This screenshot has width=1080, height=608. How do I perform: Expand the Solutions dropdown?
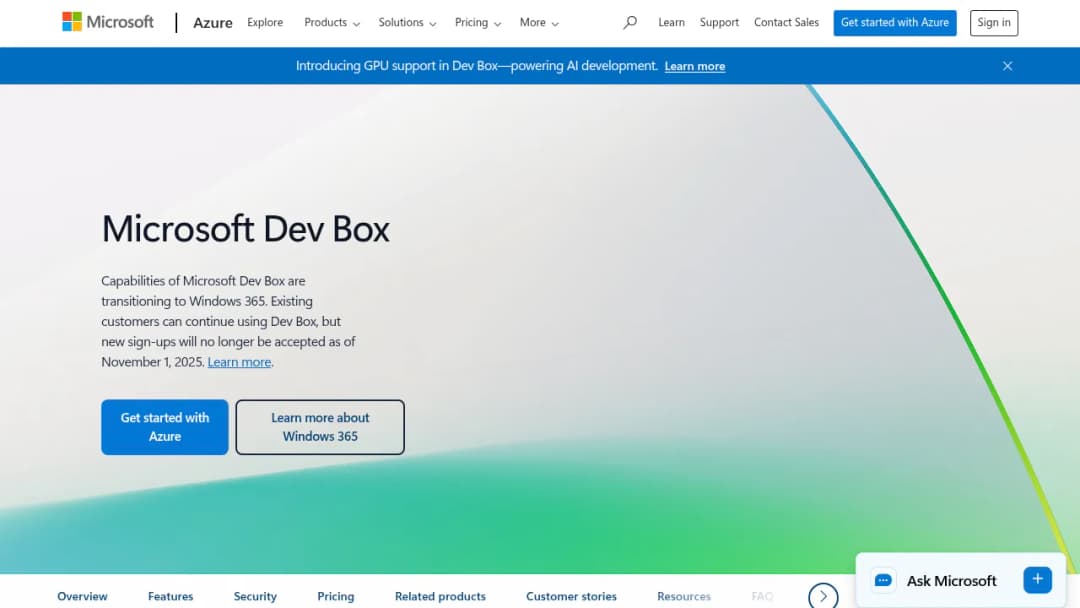point(407,23)
